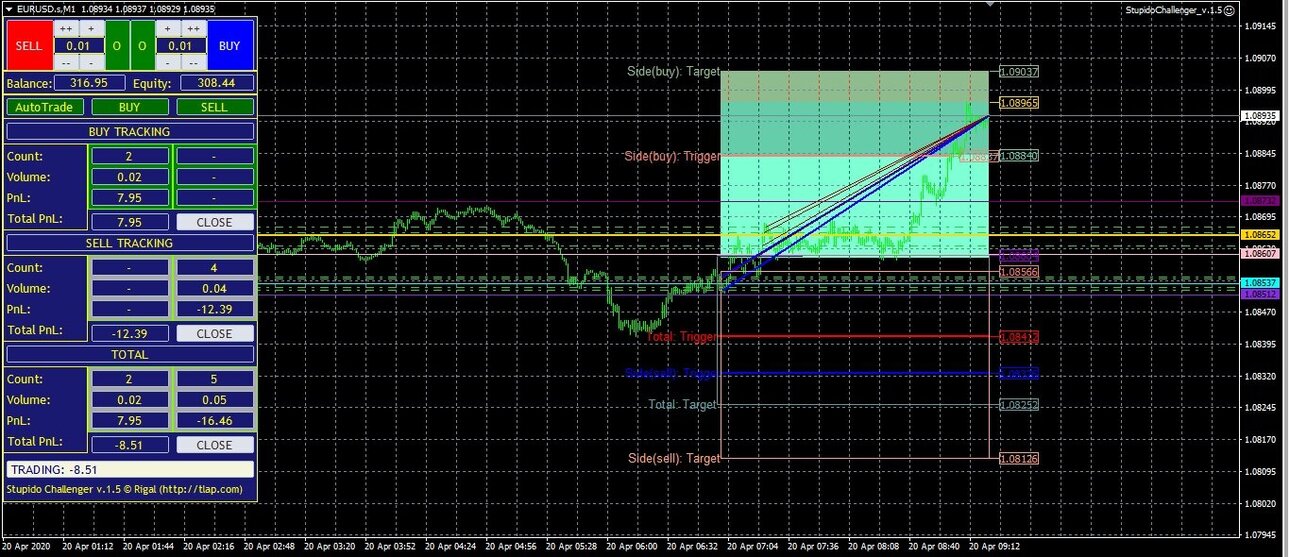Click the Side(sell): Target chart label
This screenshot has height=557, width=1290.
click(674, 458)
